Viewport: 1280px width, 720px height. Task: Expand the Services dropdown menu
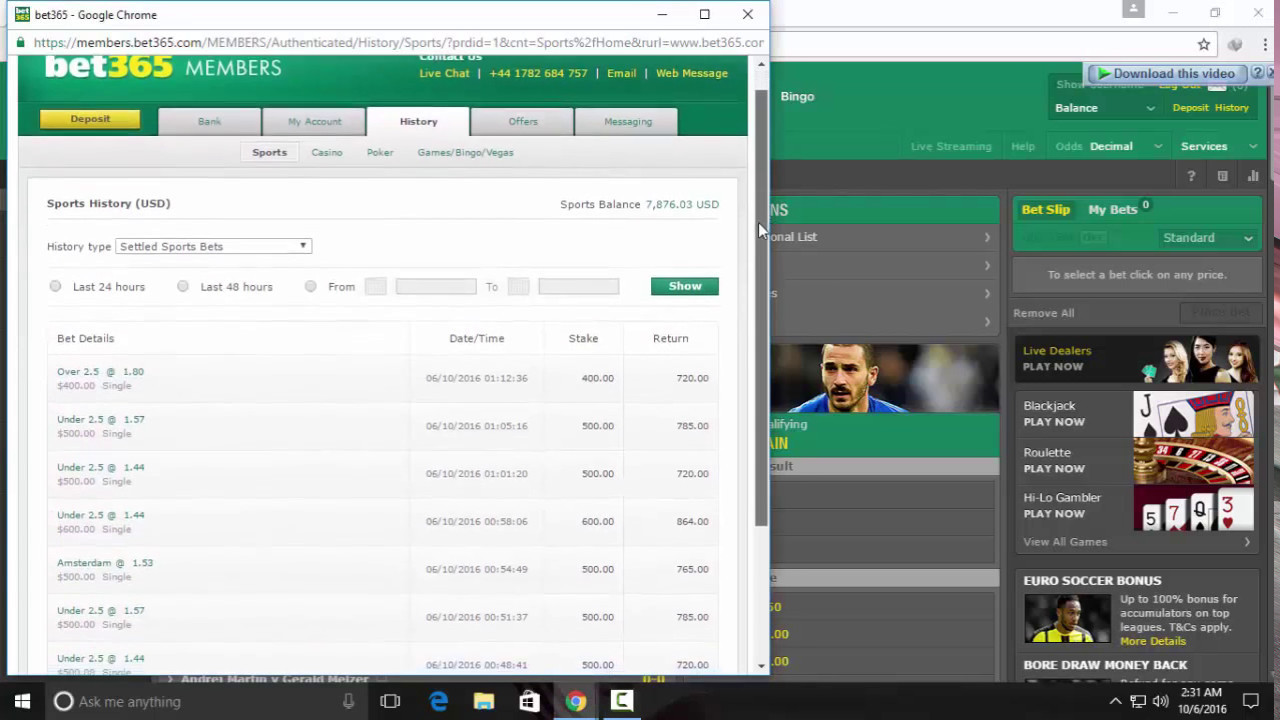tap(1218, 146)
